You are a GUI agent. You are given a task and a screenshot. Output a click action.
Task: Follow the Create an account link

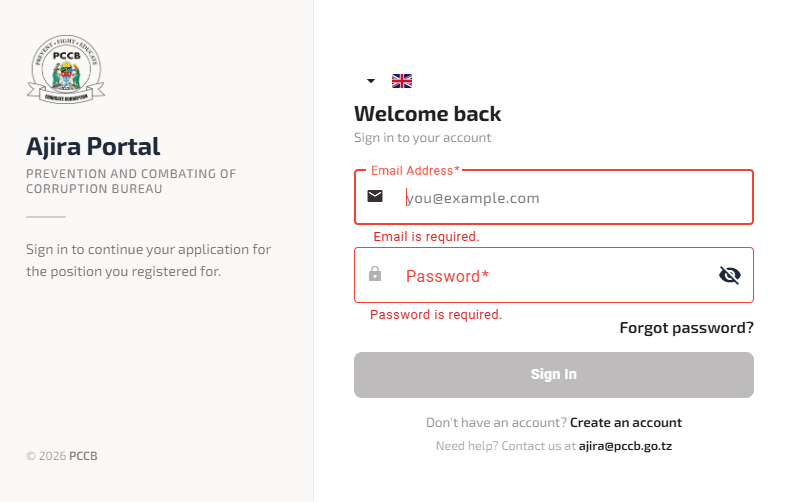coord(626,423)
